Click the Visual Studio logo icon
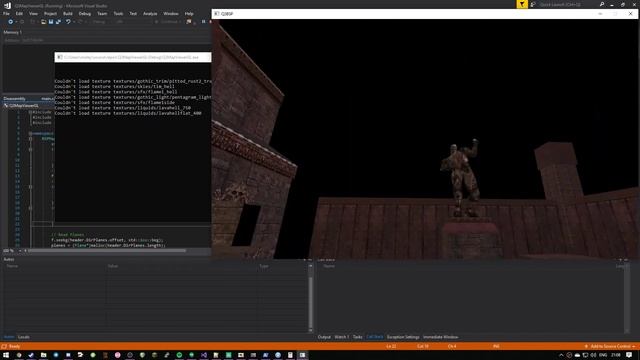The width and height of the screenshot is (640, 360). [7, 5]
